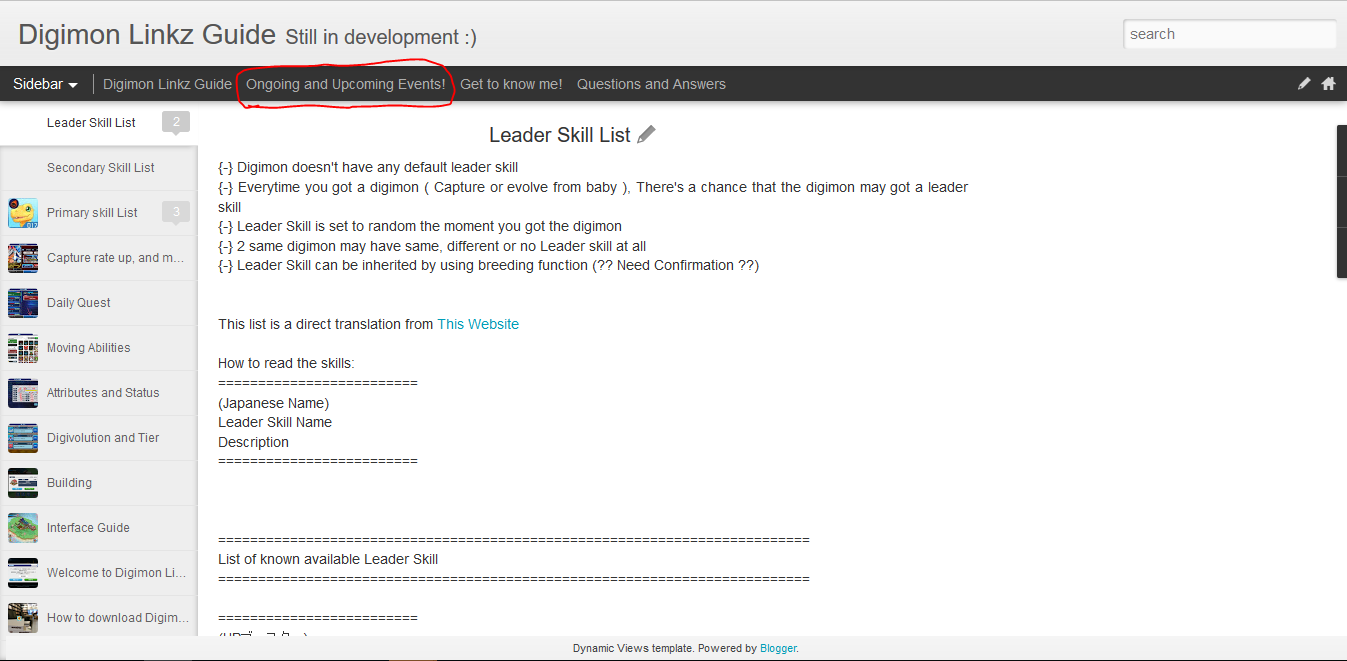The height and width of the screenshot is (661, 1347).
Task: Click the 'Still in development :)' subtitle
Action: pyautogui.click(x=381, y=38)
